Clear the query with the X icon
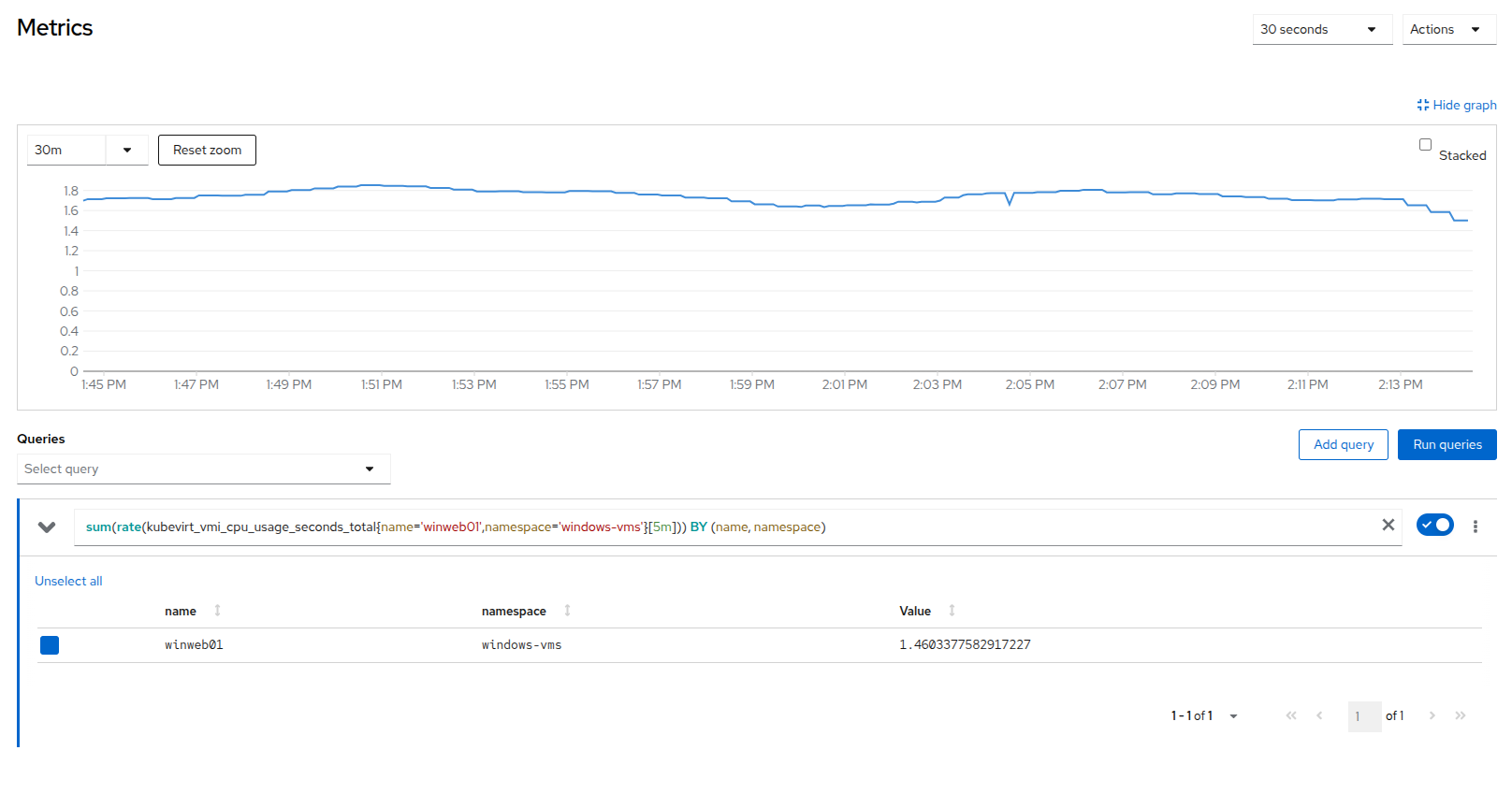The width and height of the screenshot is (1512, 808). pos(1388,526)
